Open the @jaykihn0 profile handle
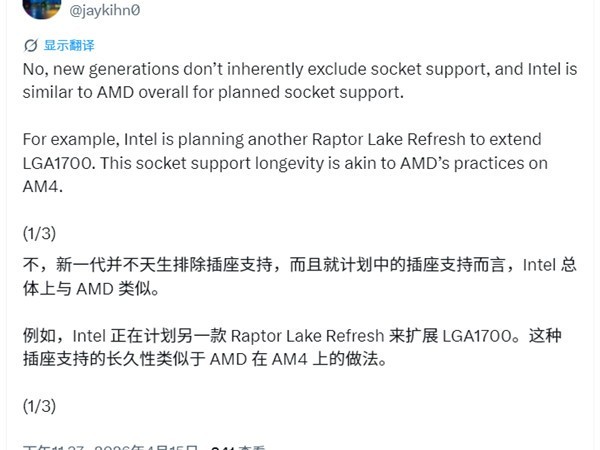The height and width of the screenshot is (450, 600). [x=105, y=10]
